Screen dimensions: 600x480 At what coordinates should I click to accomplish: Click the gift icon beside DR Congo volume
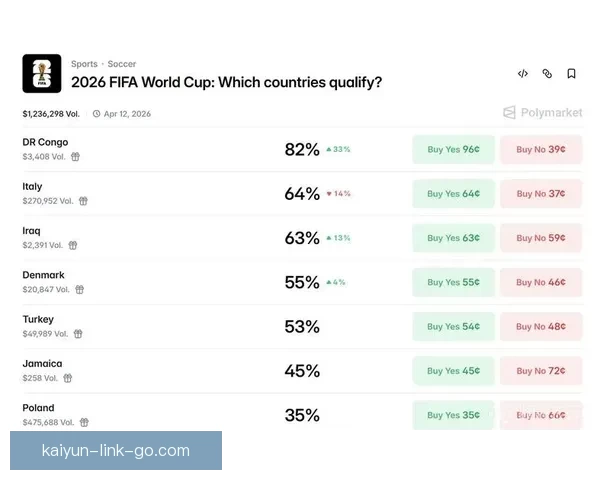click(x=75, y=157)
